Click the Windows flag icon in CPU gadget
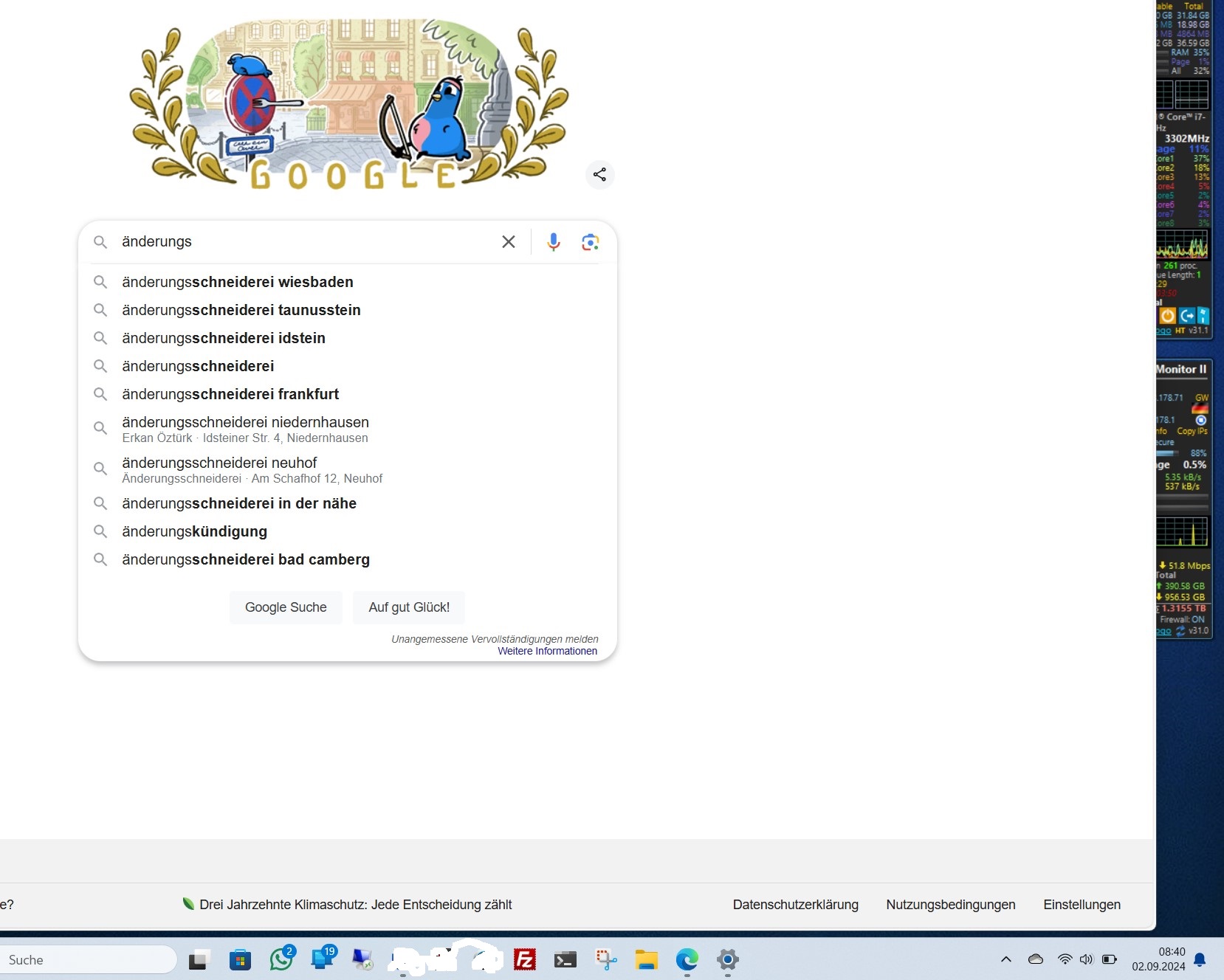The width and height of the screenshot is (1224, 980). [x=1203, y=316]
